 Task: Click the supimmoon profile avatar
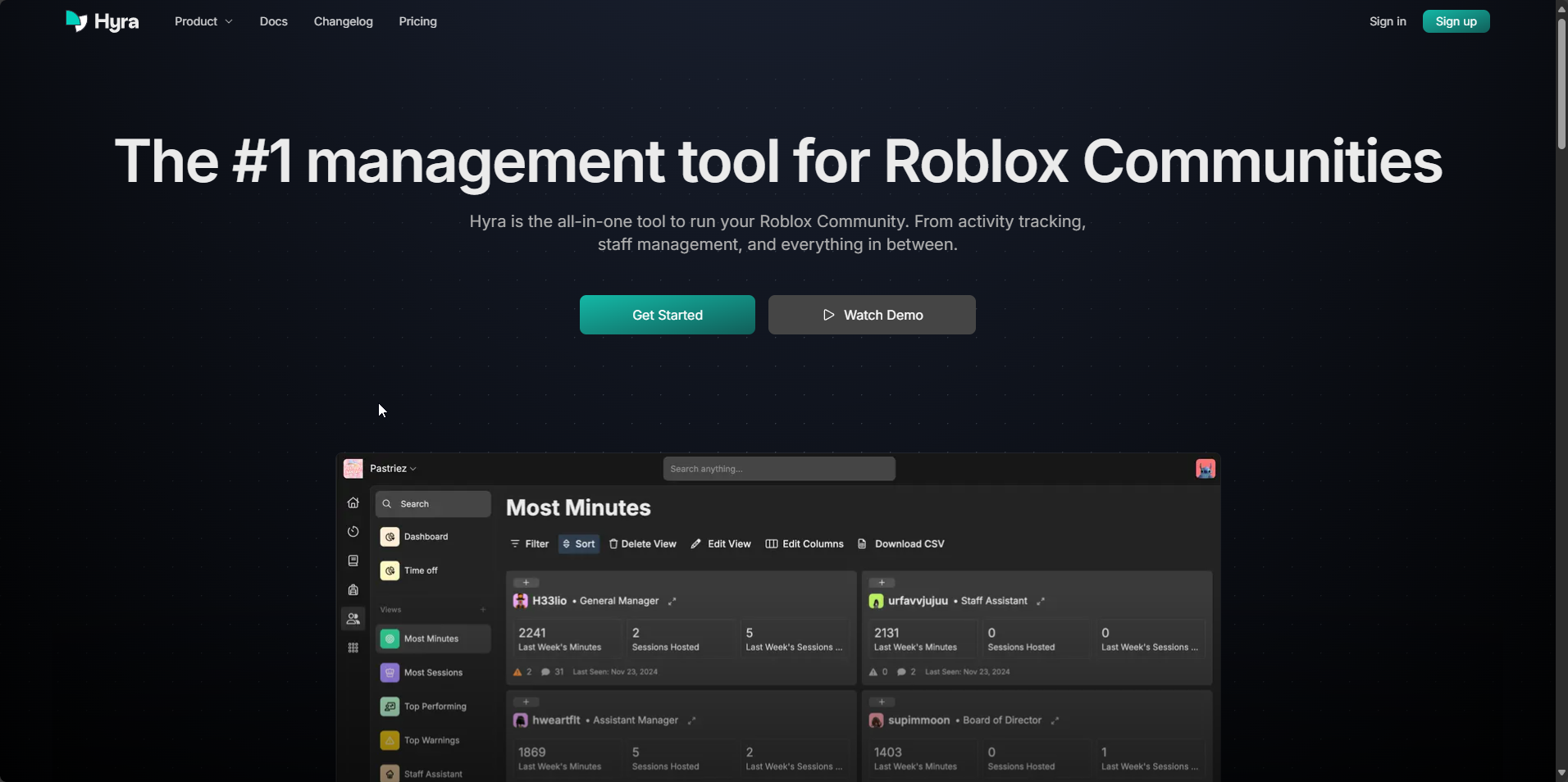(x=876, y=721)
